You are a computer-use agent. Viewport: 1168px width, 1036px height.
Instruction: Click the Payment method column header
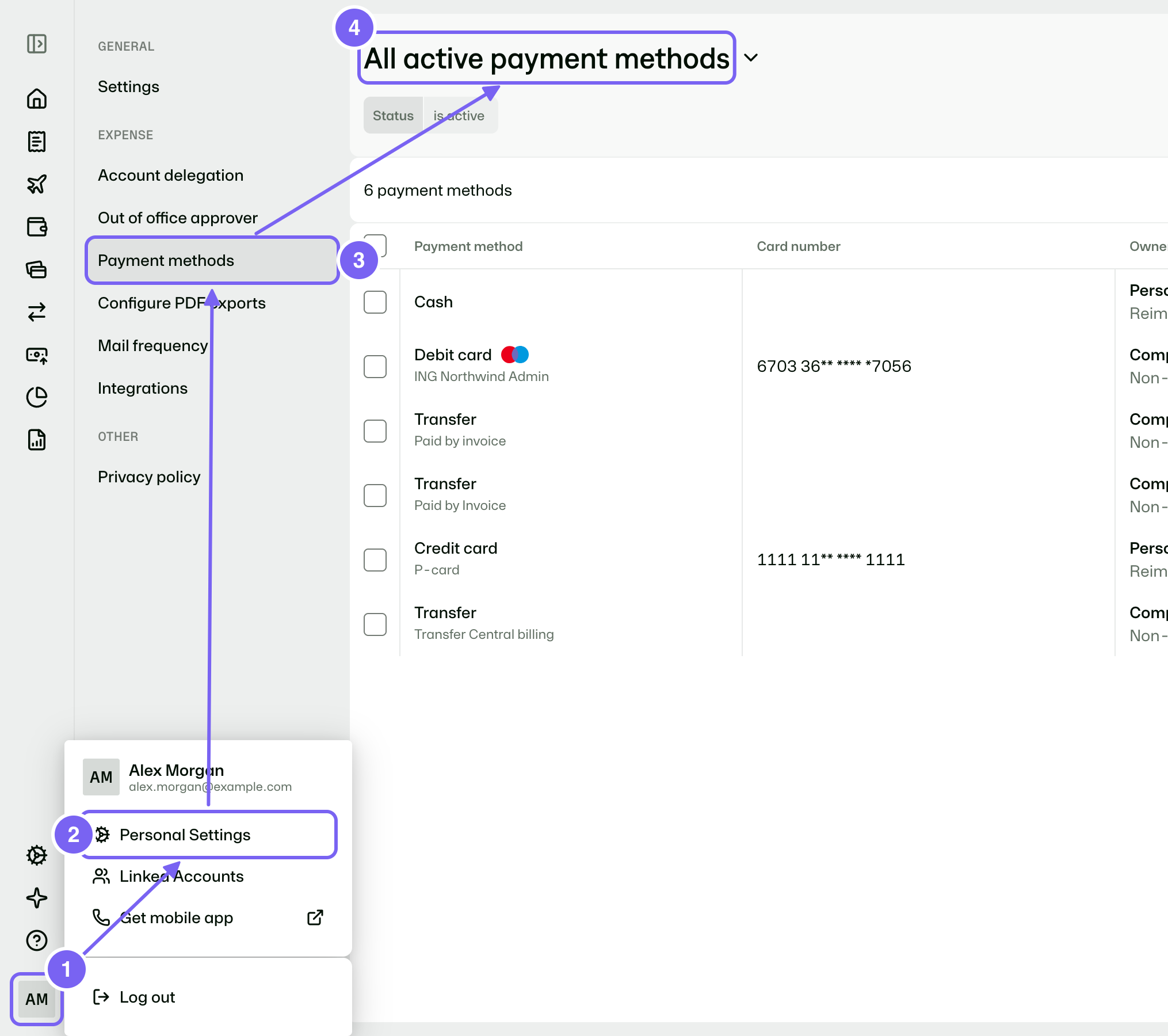coord(468,246)
